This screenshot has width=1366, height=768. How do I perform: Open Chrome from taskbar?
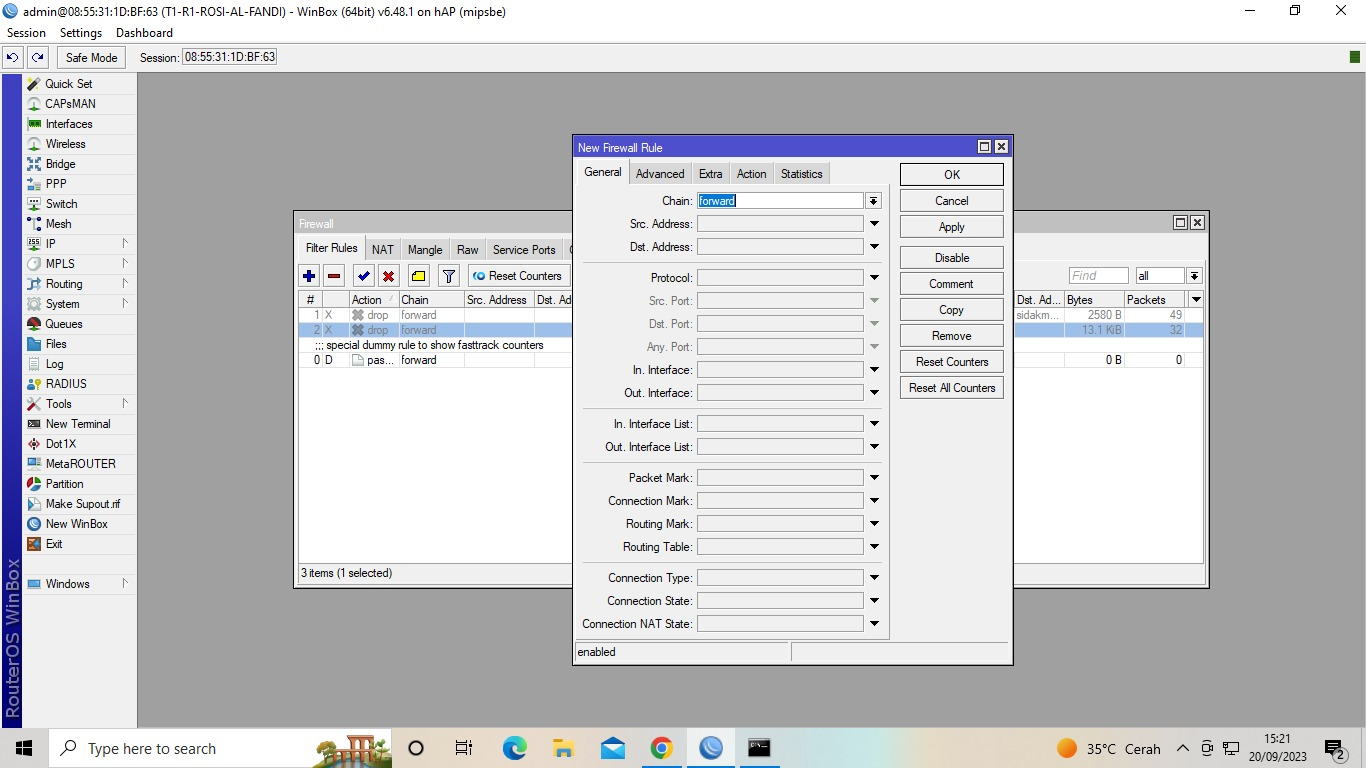[661, 748]
